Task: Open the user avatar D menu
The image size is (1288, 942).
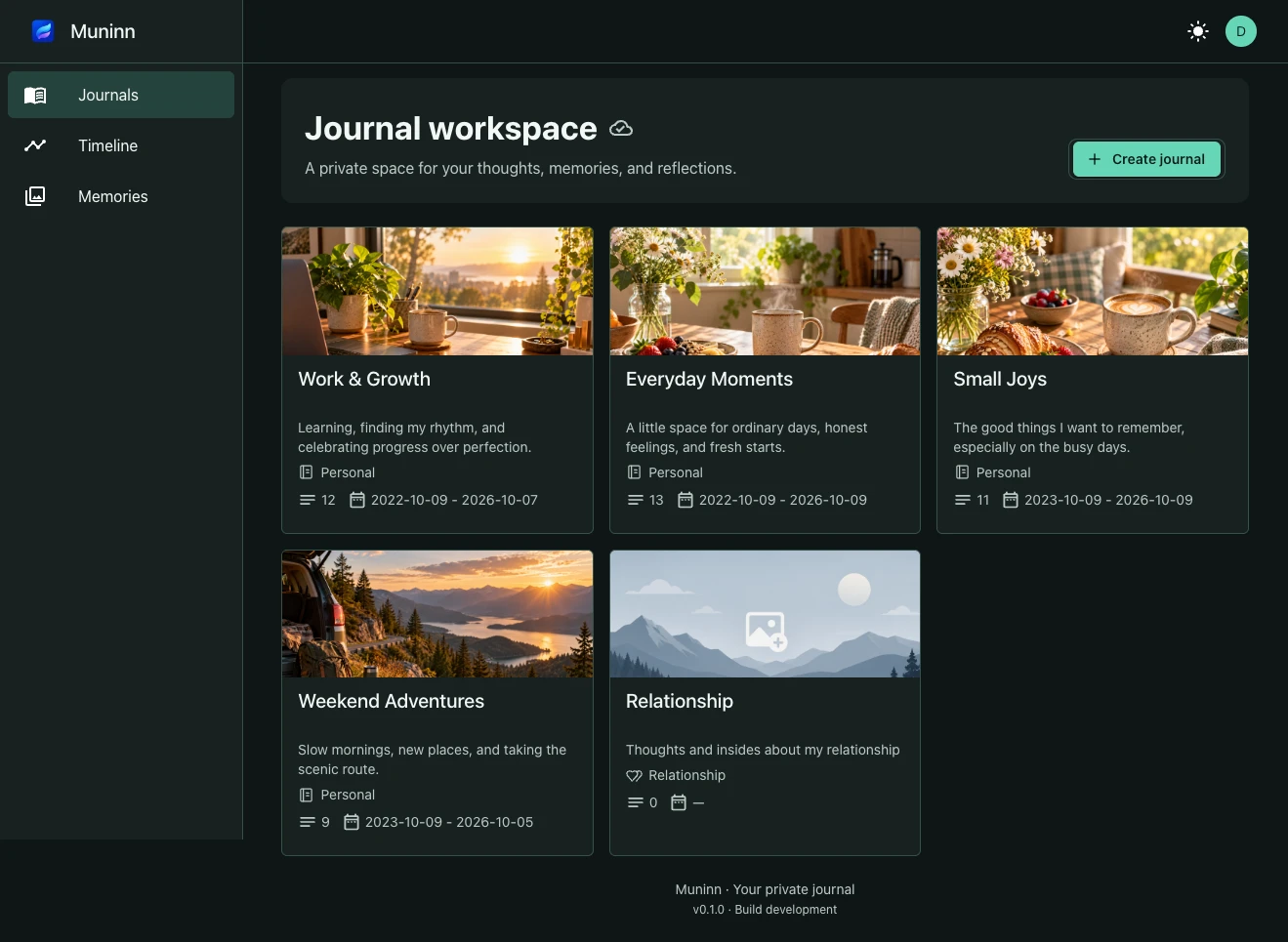Action: click(x=1241, y=31)
